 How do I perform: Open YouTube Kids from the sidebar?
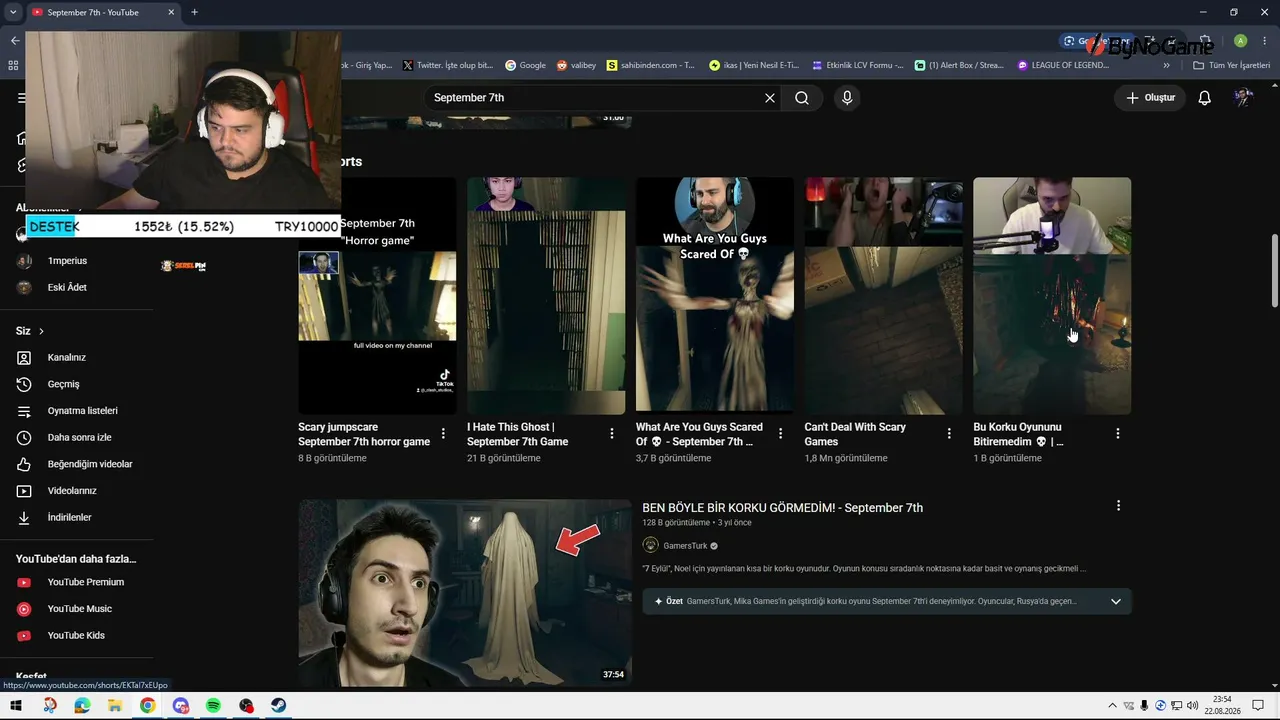pos(76,635)
